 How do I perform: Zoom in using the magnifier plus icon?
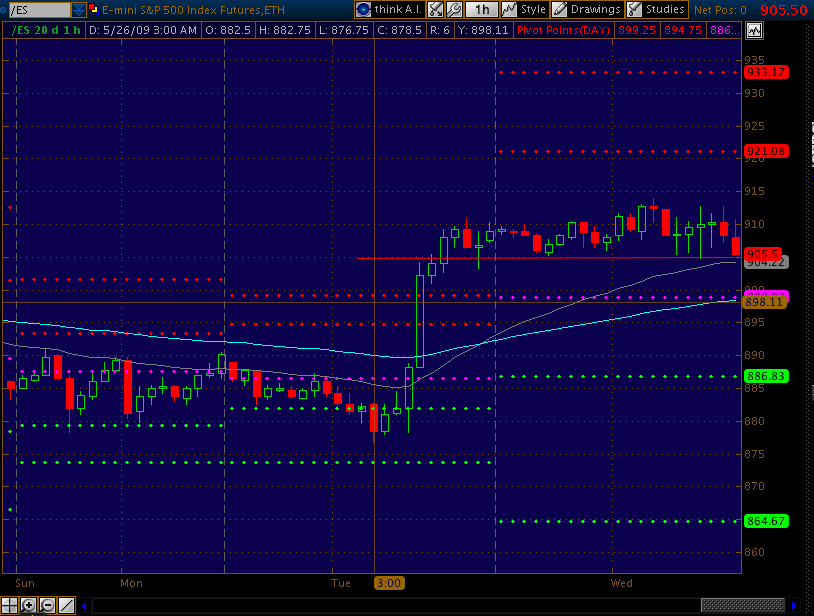[x=28, y=605]
